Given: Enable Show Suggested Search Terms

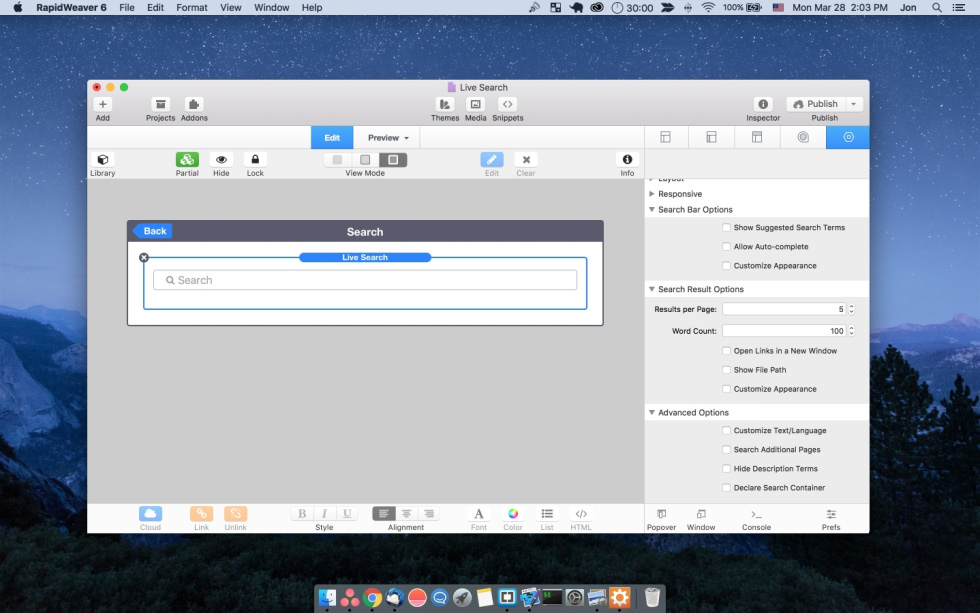Looking at the screenshot, I should (x=726, y=227).
